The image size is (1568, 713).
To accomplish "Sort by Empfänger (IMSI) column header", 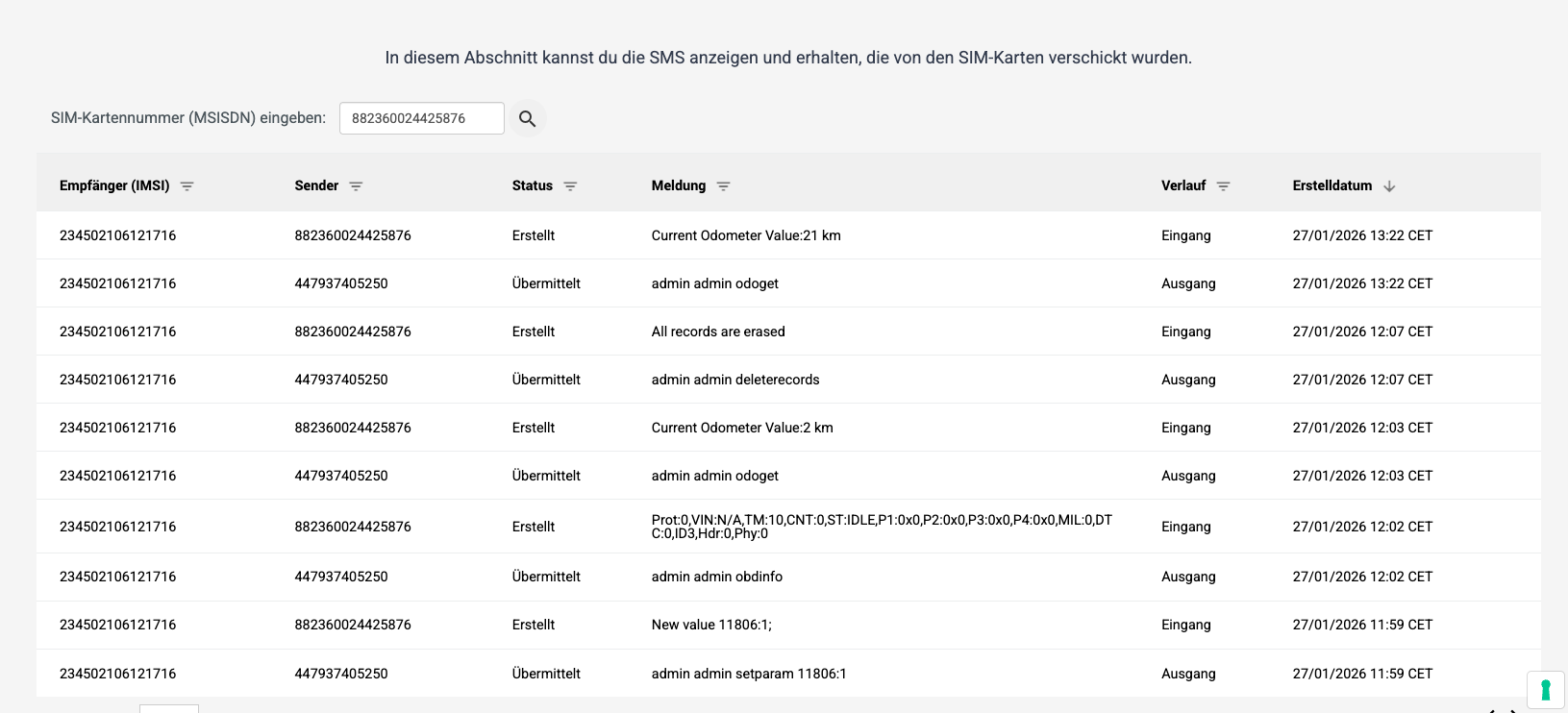I will coord(114,185).
